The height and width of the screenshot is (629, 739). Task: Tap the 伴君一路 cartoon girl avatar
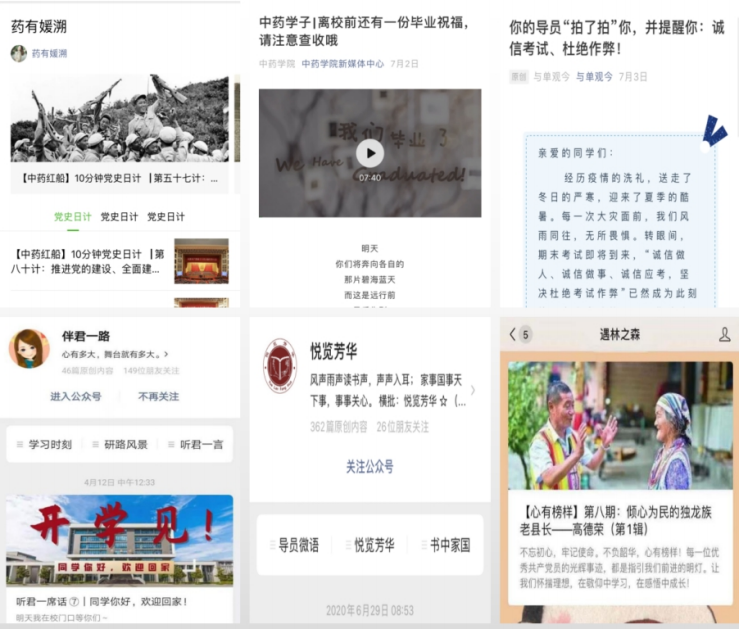(x=29, y=349)
